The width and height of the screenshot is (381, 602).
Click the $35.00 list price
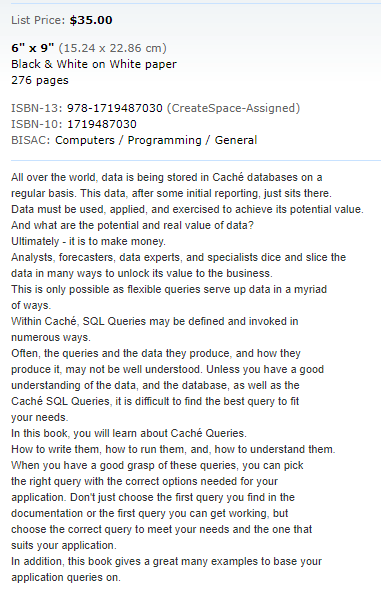click(x=91, y=20)
